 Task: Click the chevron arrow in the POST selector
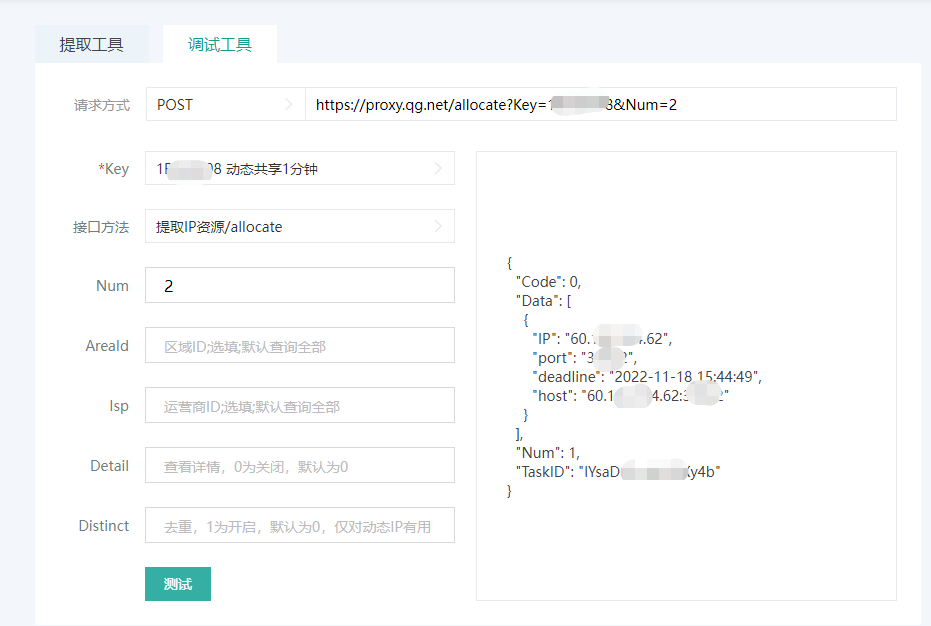click(x=288, y=104)
